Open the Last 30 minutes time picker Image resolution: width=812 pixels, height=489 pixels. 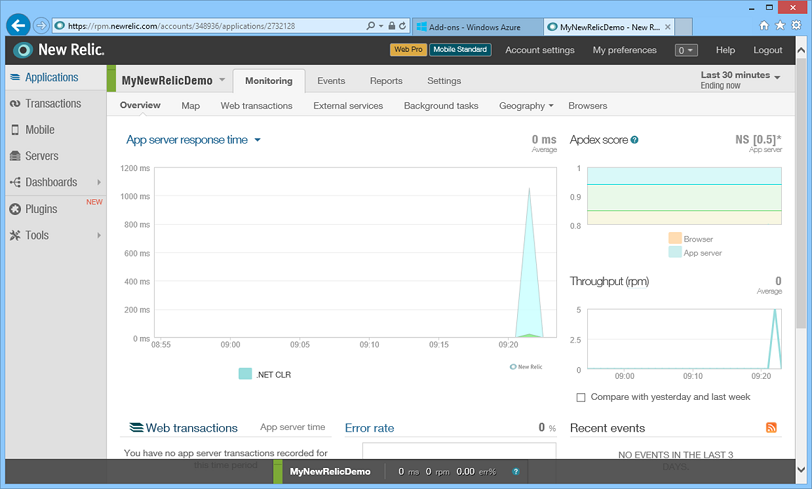click(x=741, y=80)
